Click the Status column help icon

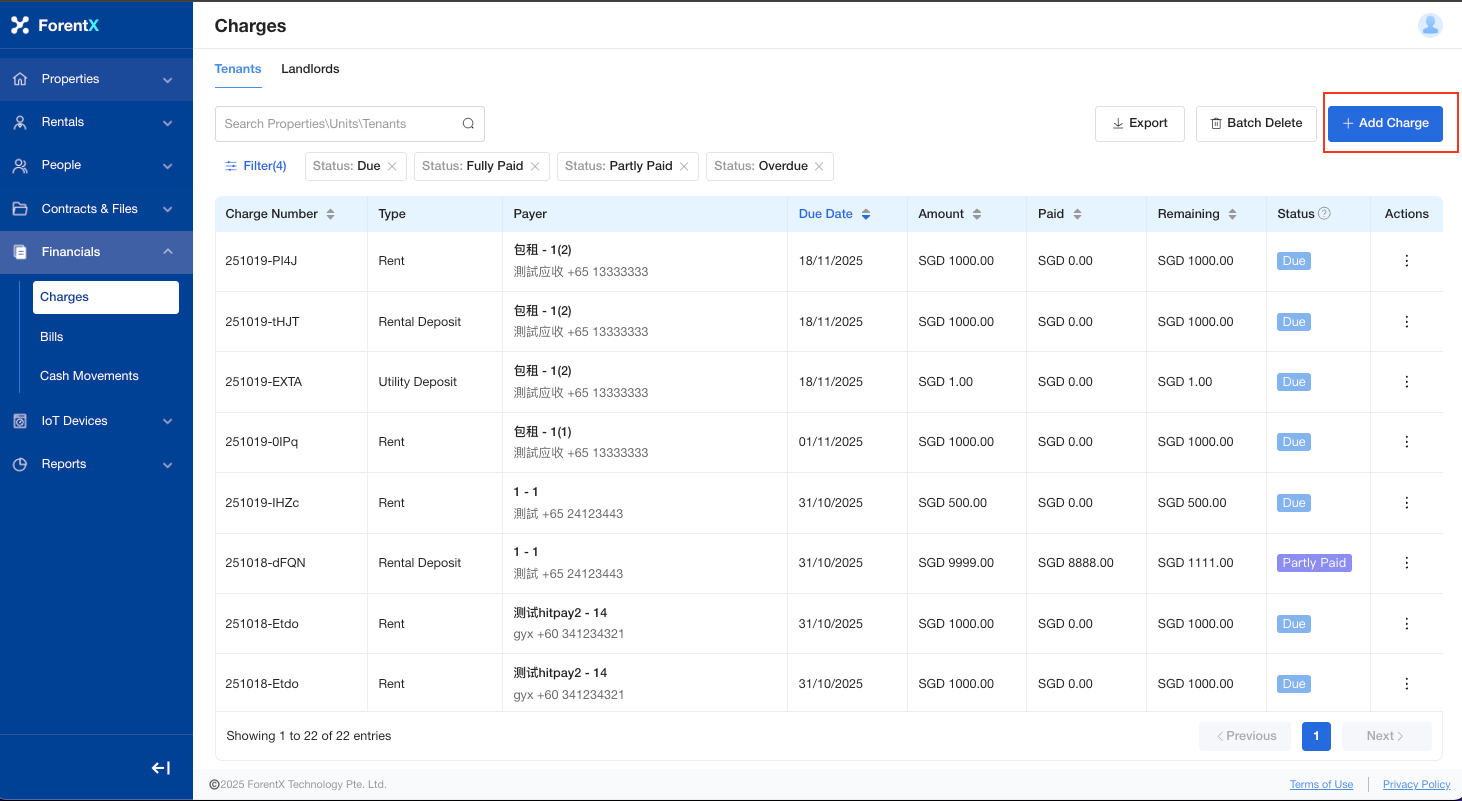click(x=1324, y=214)
